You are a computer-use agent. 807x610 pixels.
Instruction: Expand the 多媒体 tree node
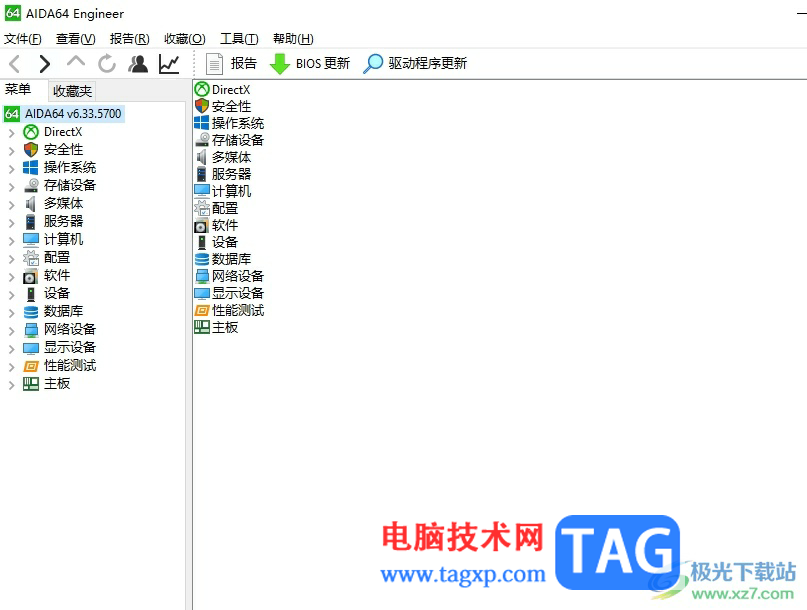11,205
